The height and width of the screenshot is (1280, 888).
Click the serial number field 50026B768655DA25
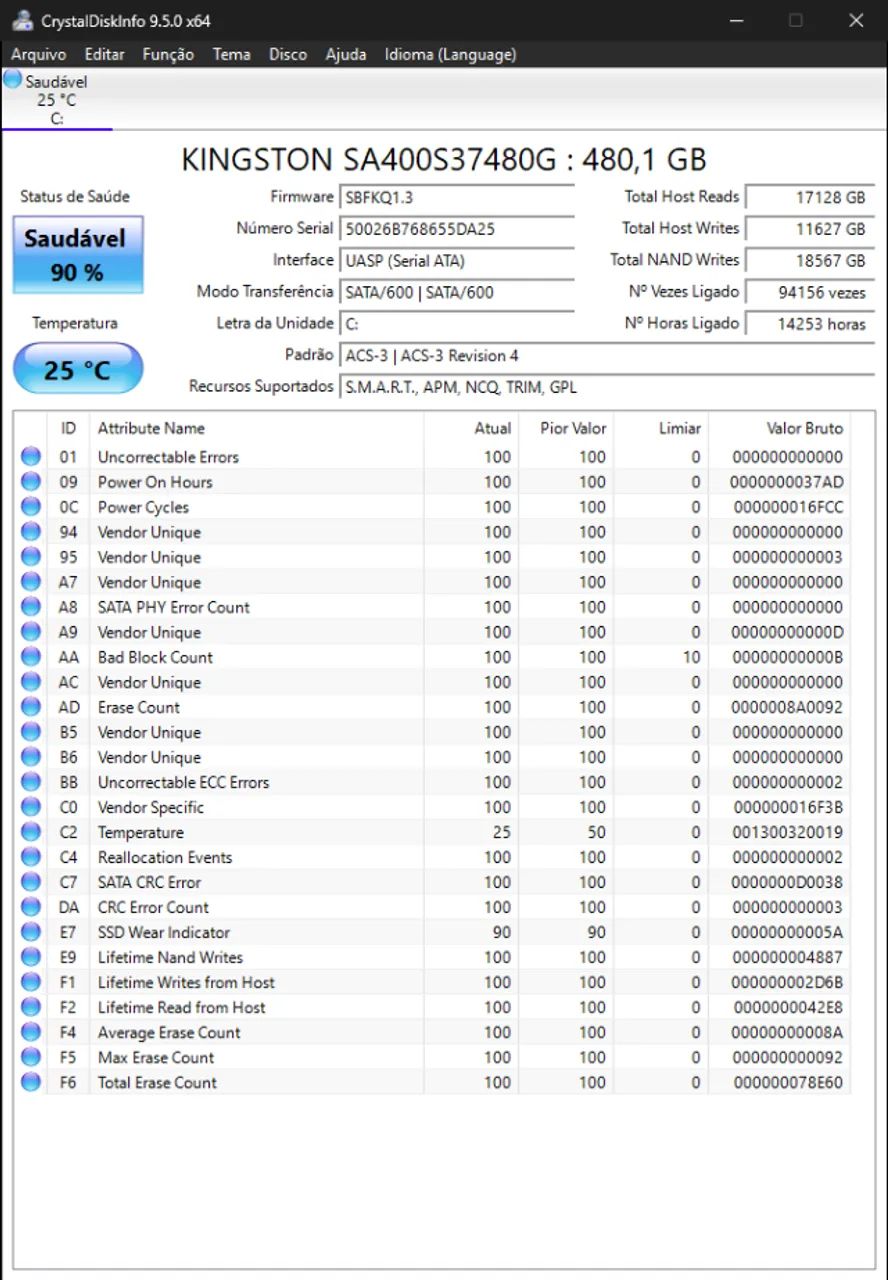click(x=457, y=229)
